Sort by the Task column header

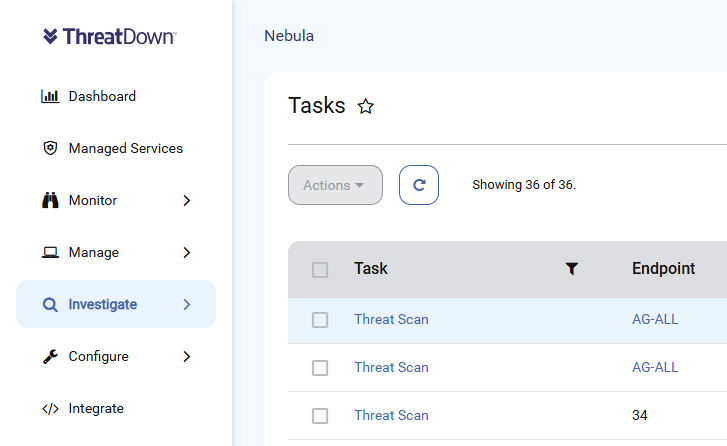coord(370,268)
